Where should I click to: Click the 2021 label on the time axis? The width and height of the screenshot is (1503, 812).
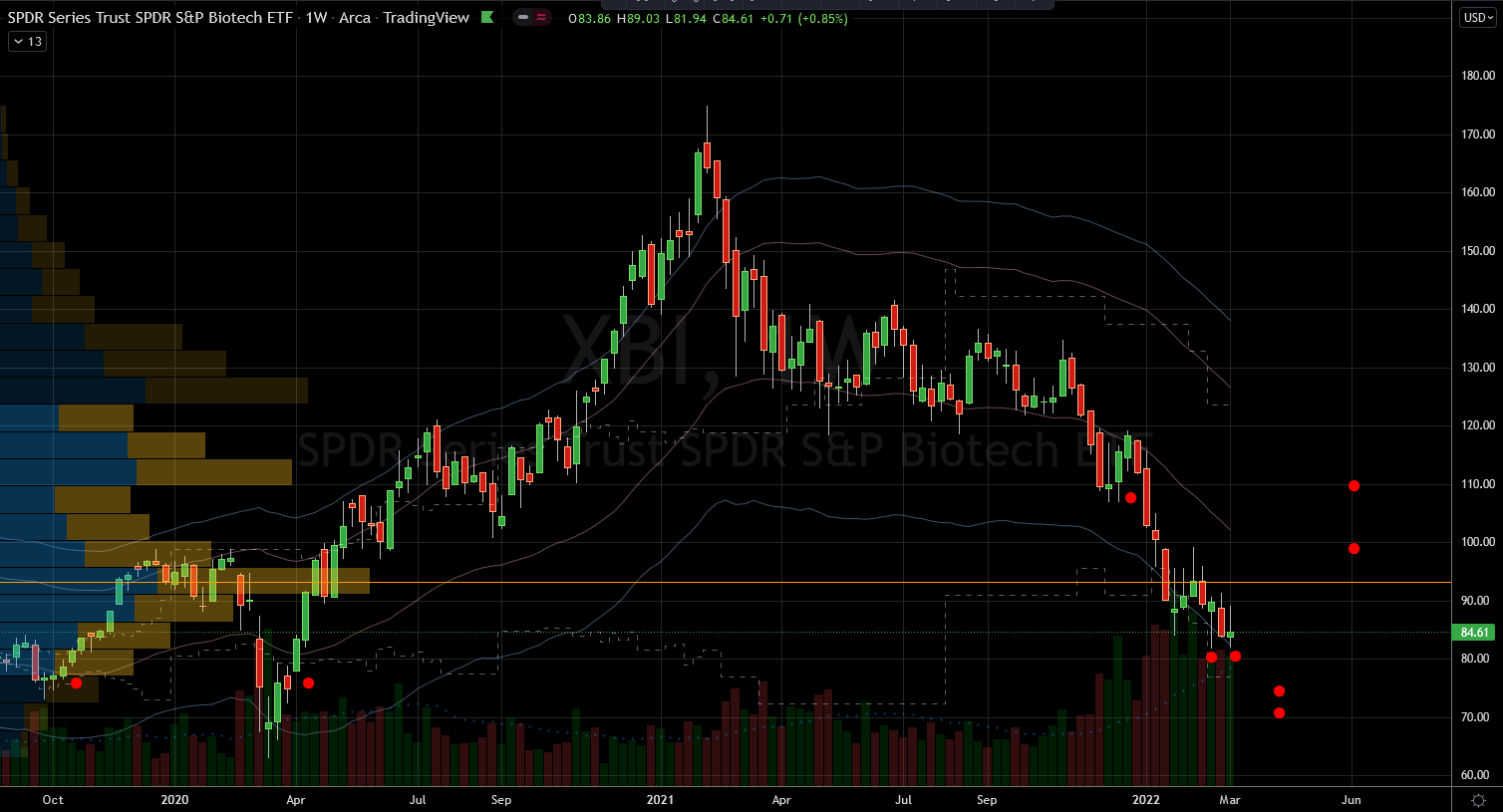pyautogui.click(x=660, y=800)
